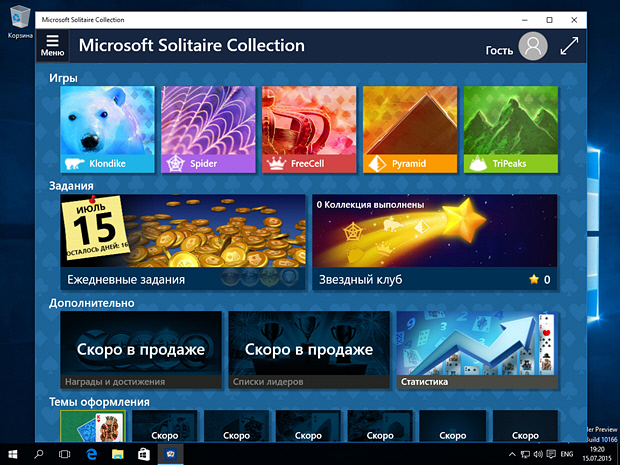The height and width of the screenshot is (465, 620).
Task: Switch the ENG input language indicator
Action: (567, 454)
